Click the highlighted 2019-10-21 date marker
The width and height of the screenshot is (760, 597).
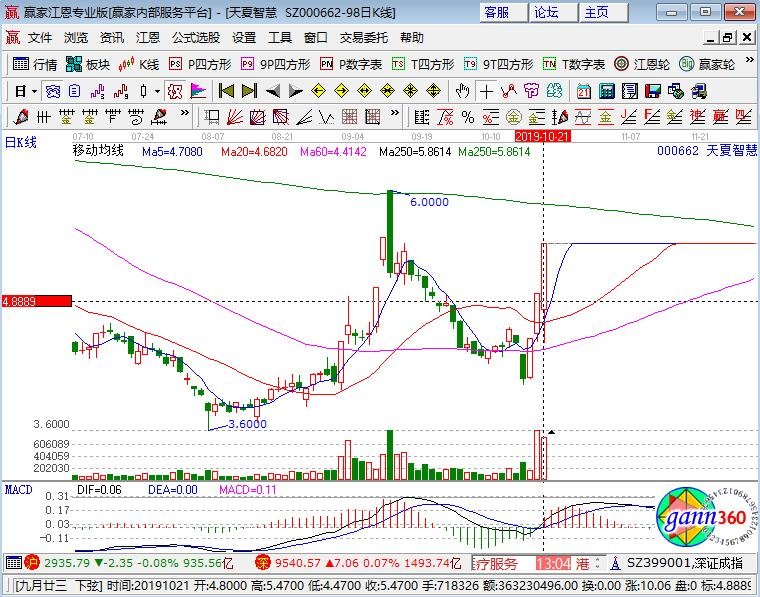pos(543,136)
